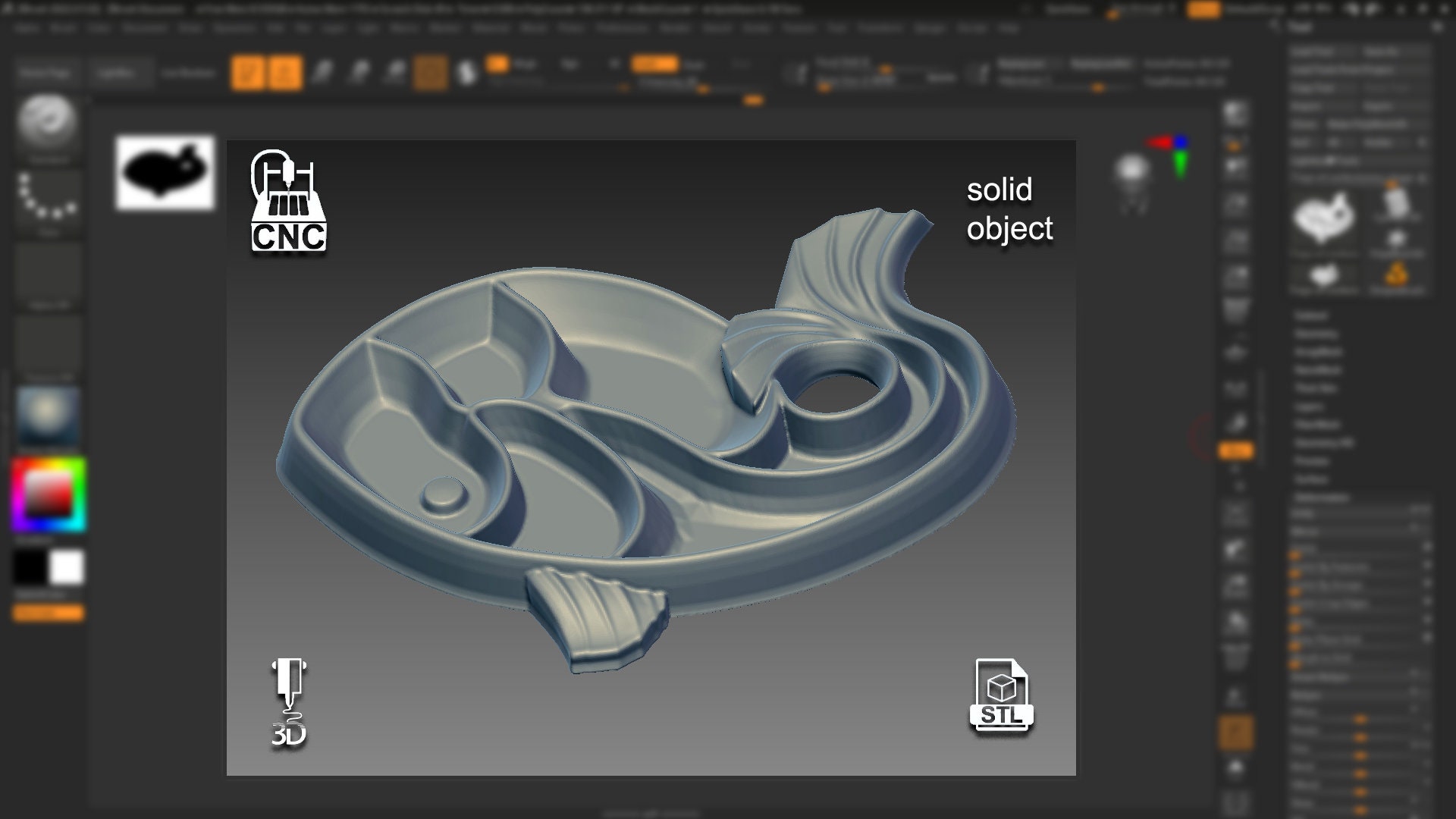This screenshot has width=1456, height=819.
Task: Pick a hue in the color picker
Action: click(x=49, y=494)
